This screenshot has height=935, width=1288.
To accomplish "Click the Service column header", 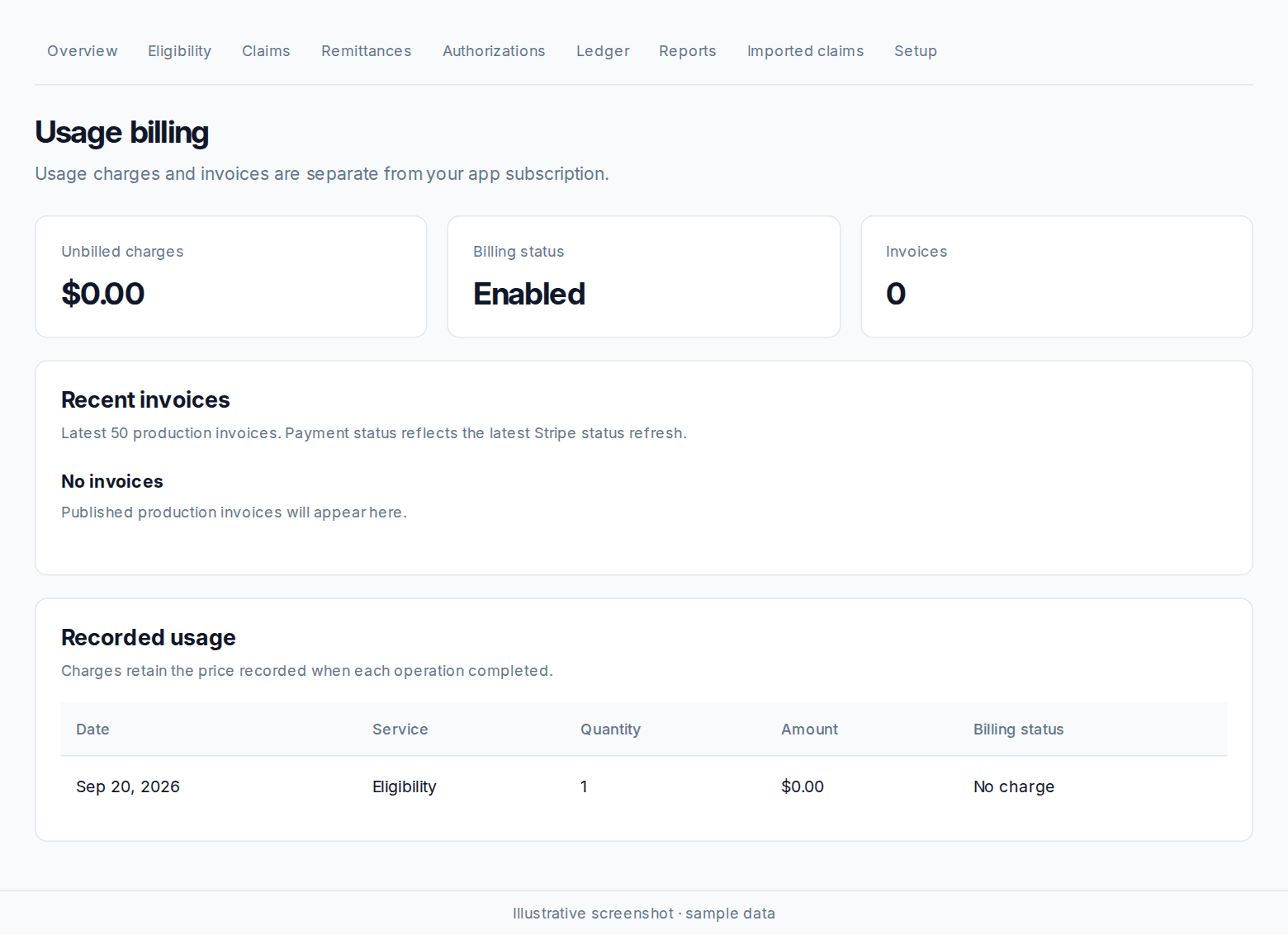I will [x=400, y=730].
